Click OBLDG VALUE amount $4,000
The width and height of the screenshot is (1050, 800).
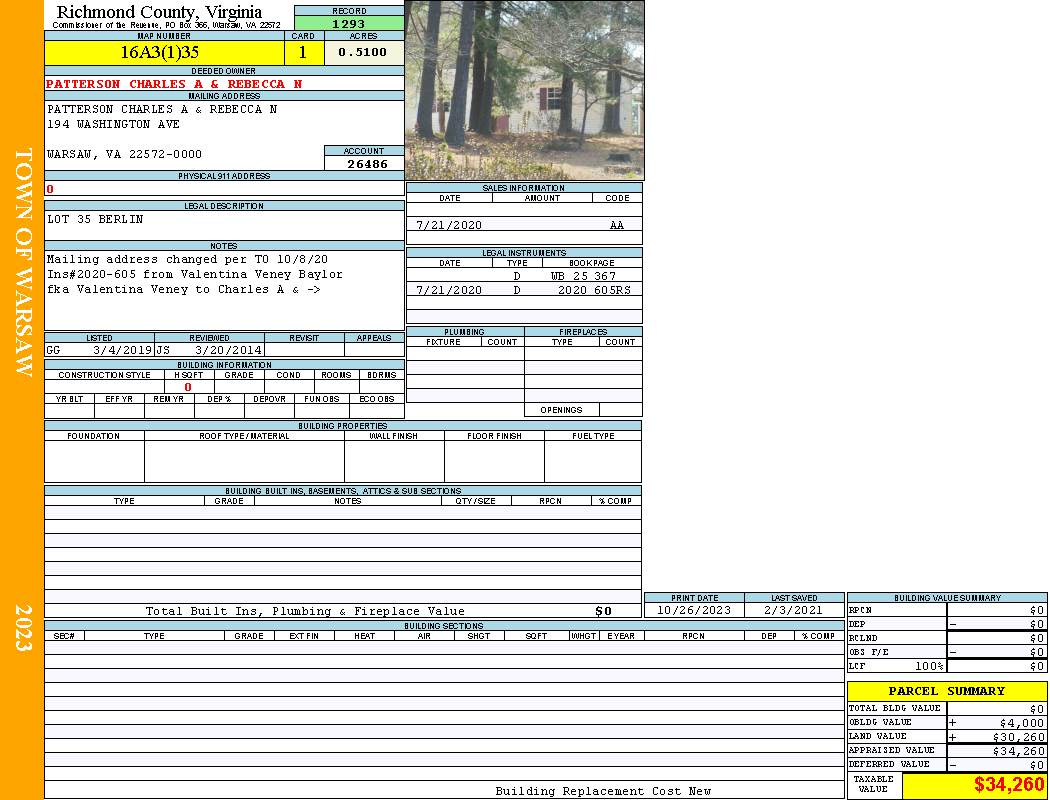tap(1022, 723)
